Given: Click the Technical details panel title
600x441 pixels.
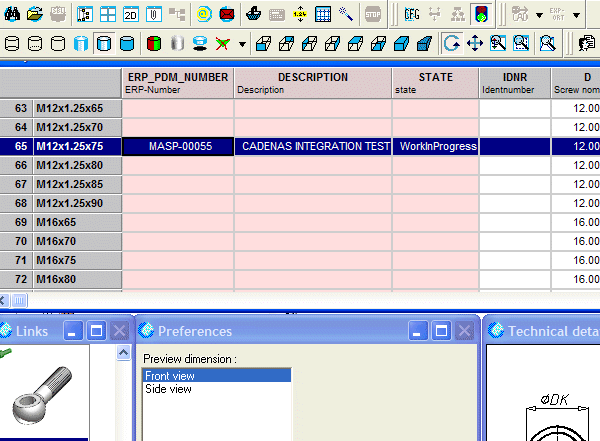Looking at the screenshot, I should coord(554,331).
